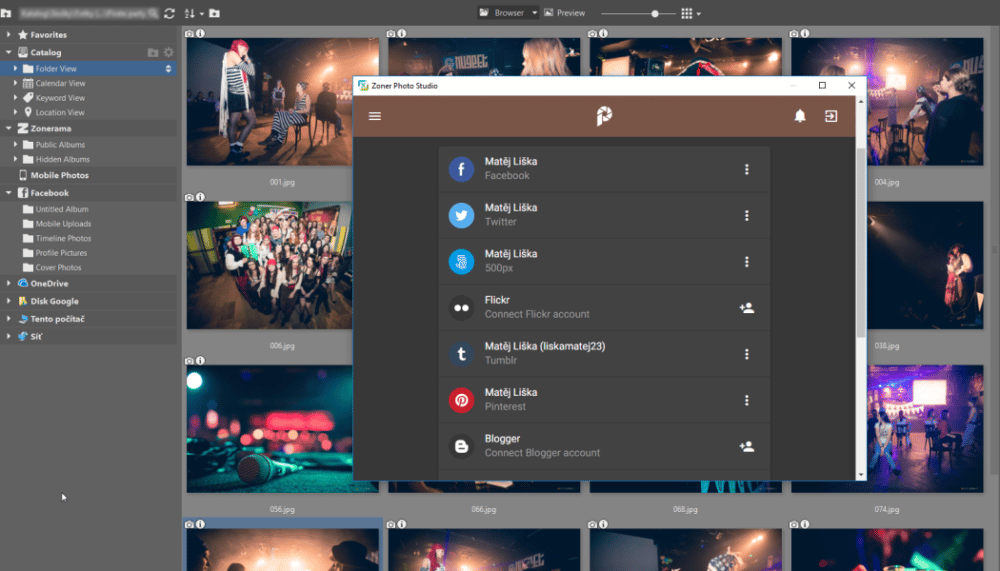Click the folder-up icon at far left of toolbar
Viewport: 1000px width, 571px height.
[6, 13]
